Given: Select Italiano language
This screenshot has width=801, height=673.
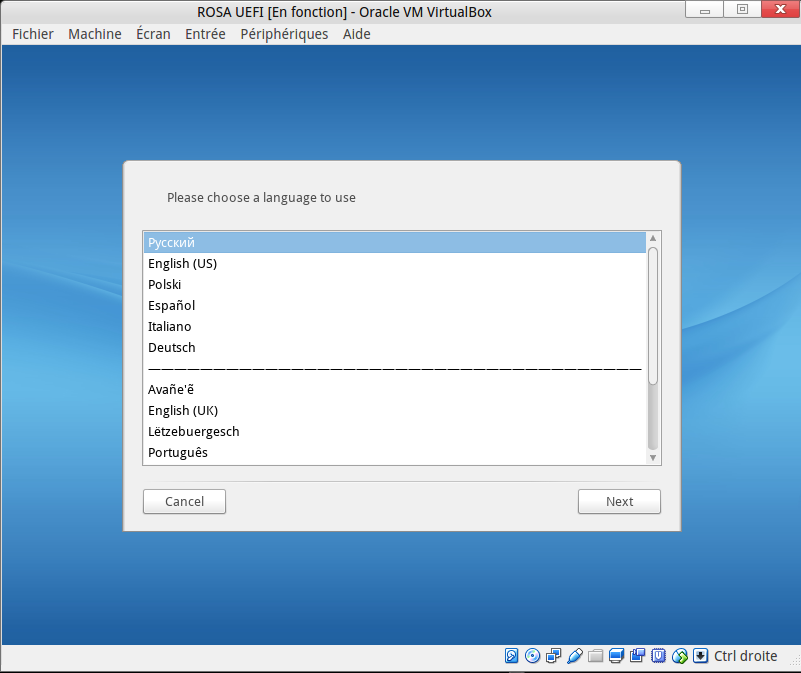Looking at the screenshot, I should click(x=395, y=326).
